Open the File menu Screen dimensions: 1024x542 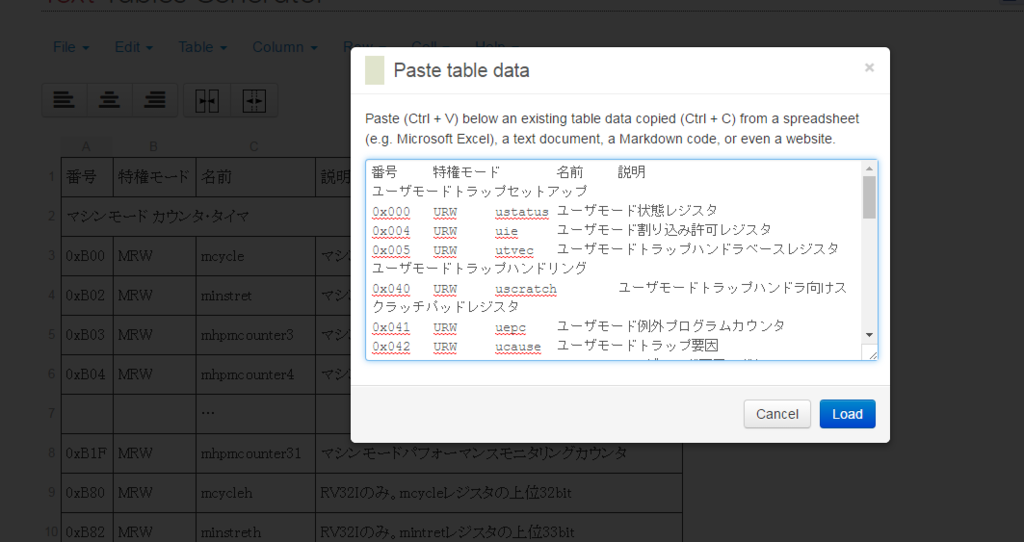click(71, 47)
